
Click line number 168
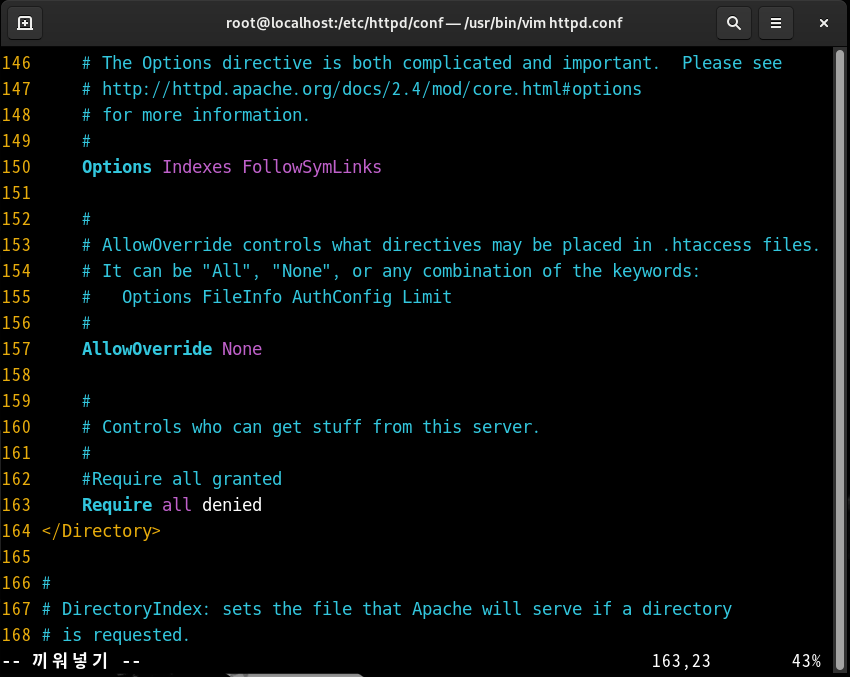click(16, 635)
